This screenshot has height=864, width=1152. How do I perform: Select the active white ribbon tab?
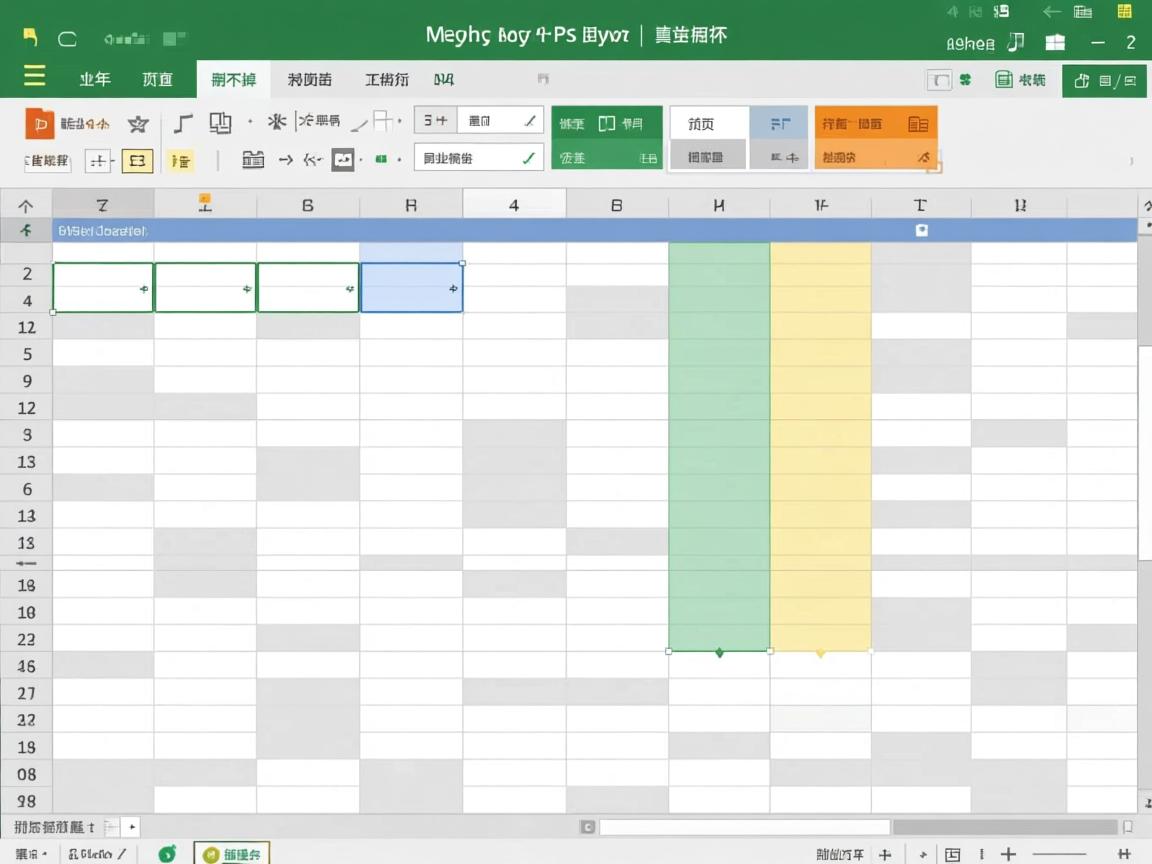[233, 80]
